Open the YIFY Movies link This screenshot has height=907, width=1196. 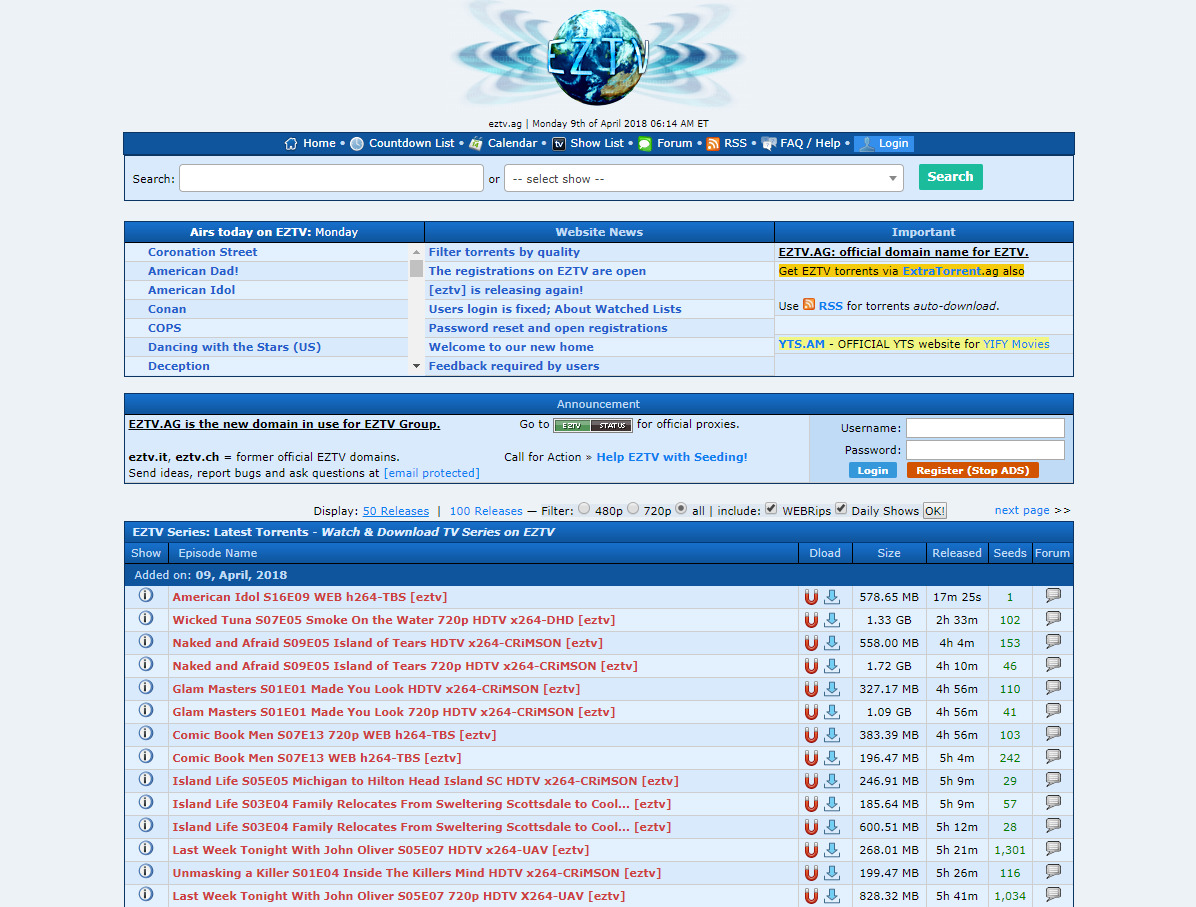point(1016,344)
